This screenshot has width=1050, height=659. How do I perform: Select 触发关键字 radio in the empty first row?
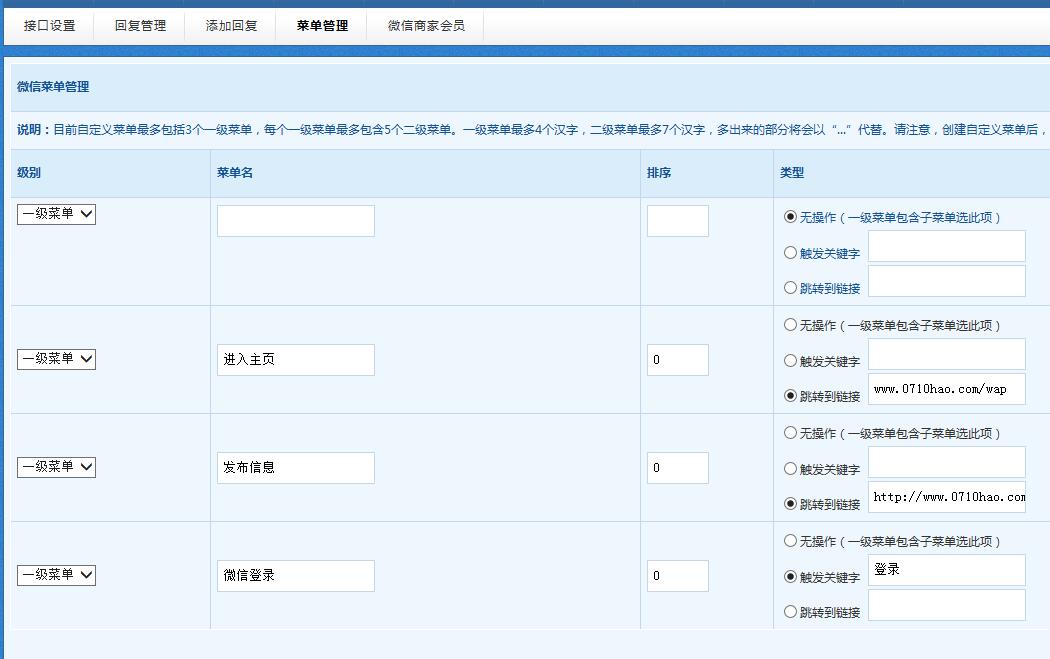coord(791,253)
